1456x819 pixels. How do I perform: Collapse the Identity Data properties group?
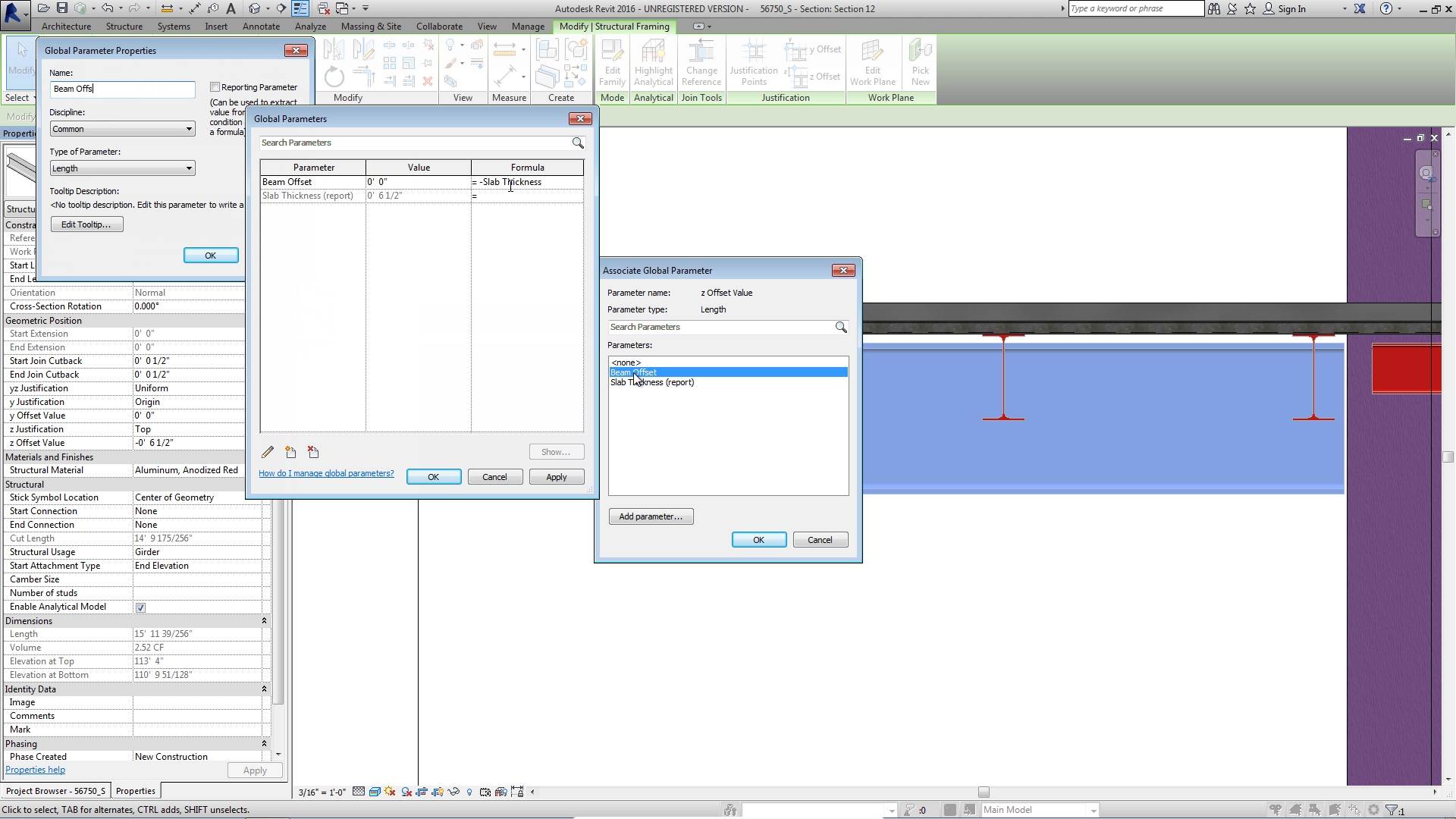tap(264, 689)
